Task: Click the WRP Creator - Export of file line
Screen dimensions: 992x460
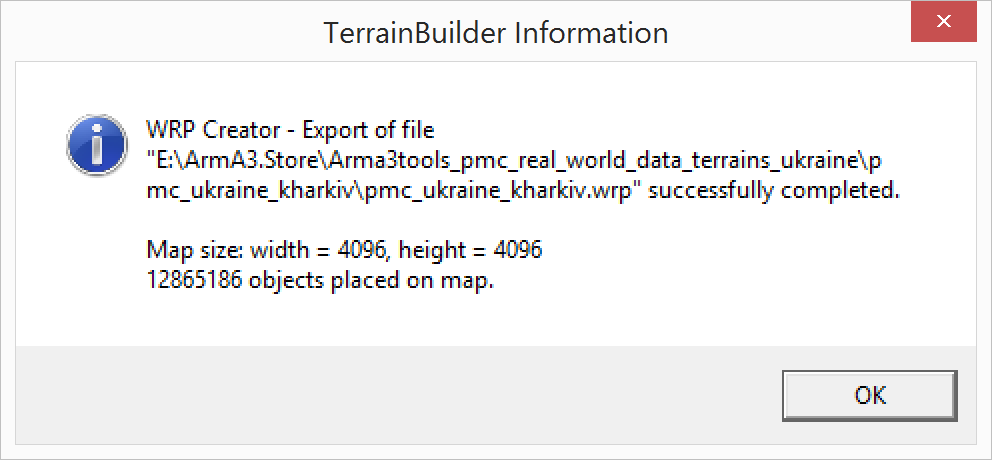Action: tap(290, 130)
